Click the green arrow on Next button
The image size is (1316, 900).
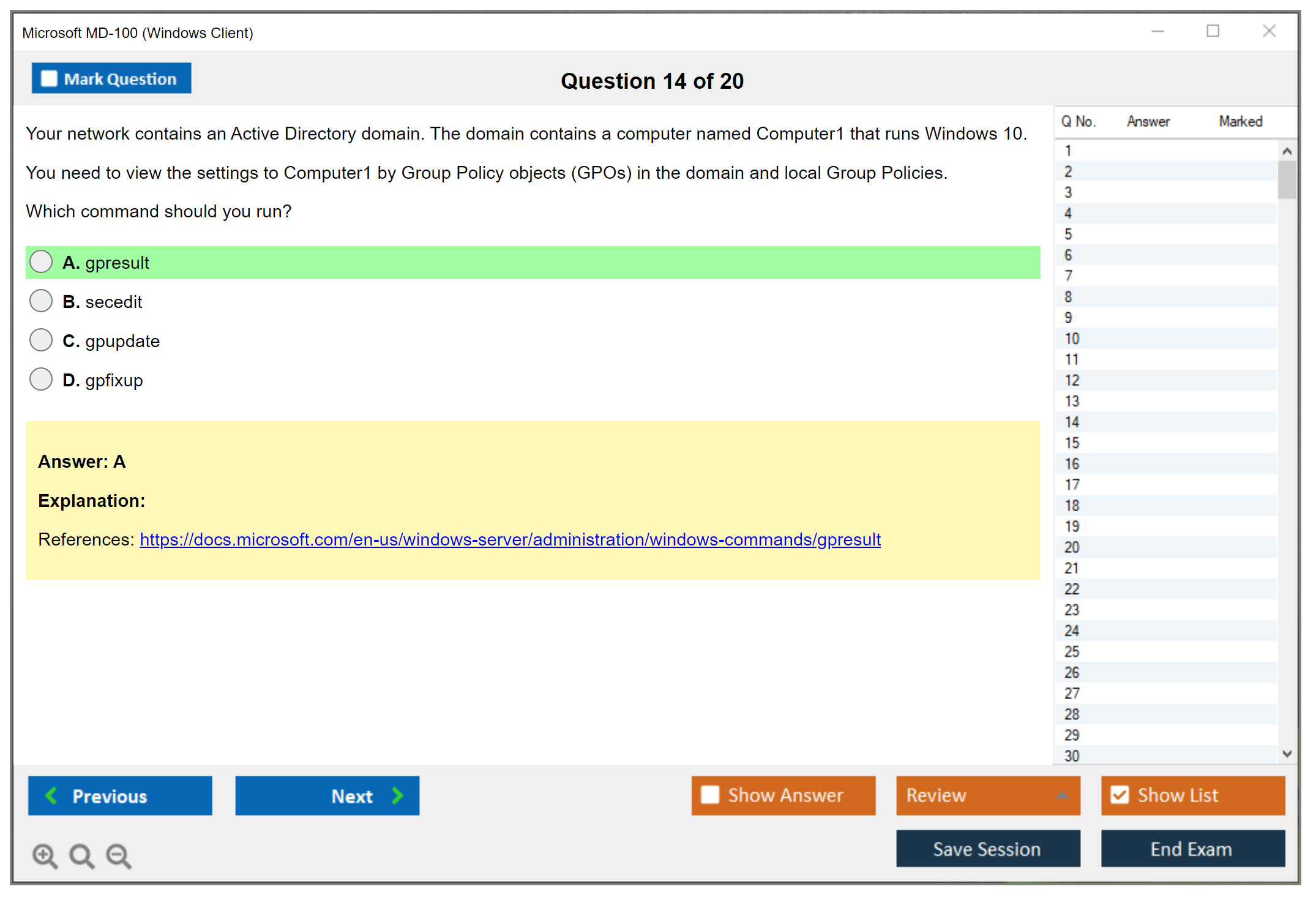click(397, 795)
